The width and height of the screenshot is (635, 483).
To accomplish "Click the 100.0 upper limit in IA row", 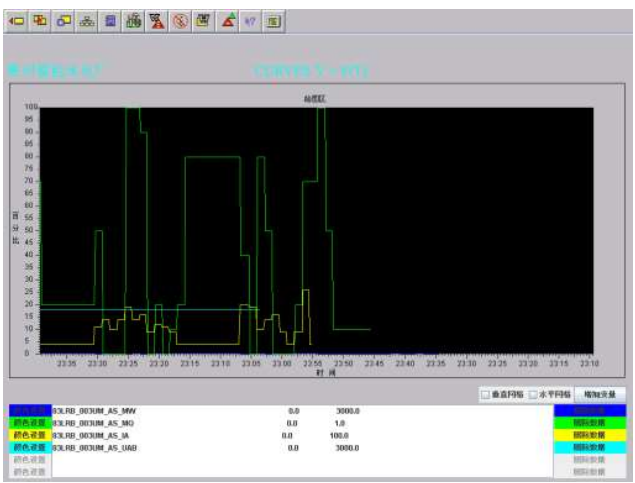I will (x=339, y=436).
